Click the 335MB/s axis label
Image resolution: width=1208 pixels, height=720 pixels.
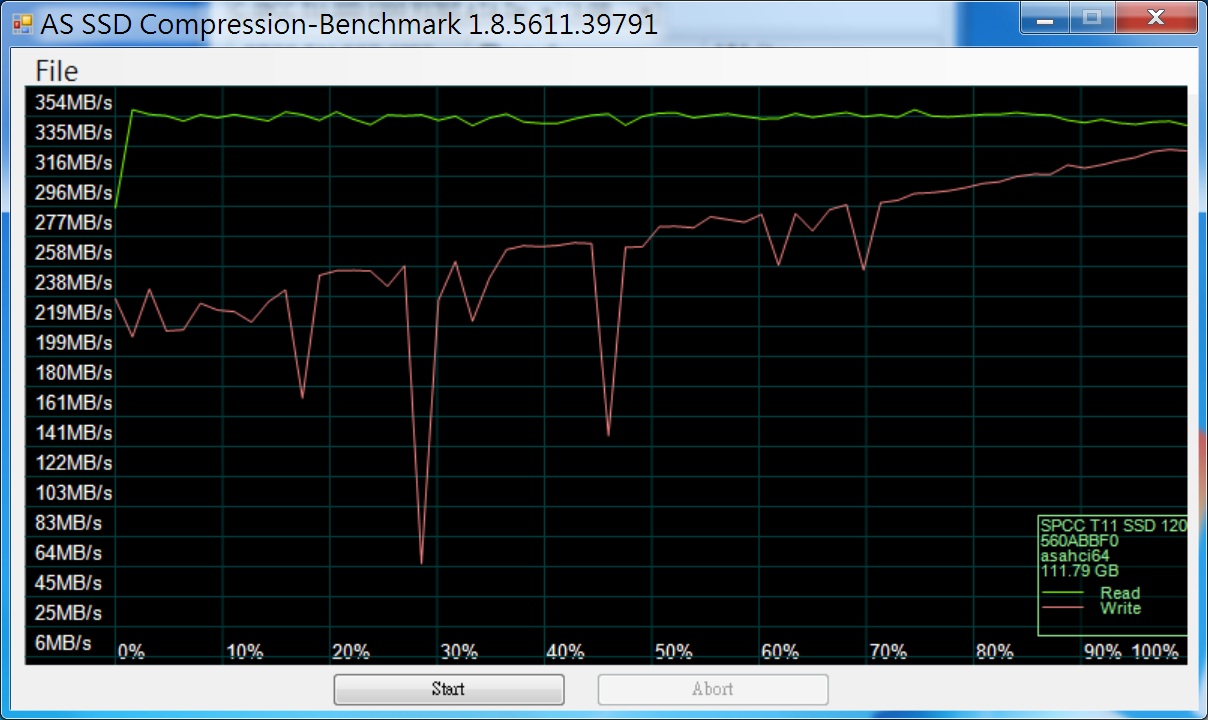(x=74, y=133)
